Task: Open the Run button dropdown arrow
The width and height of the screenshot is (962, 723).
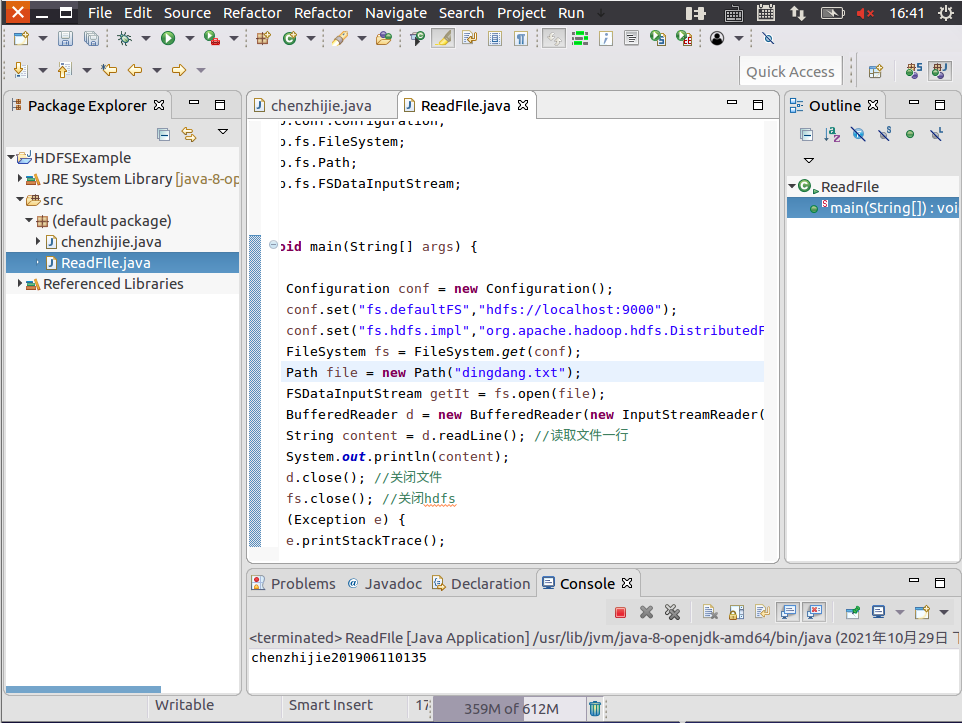Action: (189, 38)
